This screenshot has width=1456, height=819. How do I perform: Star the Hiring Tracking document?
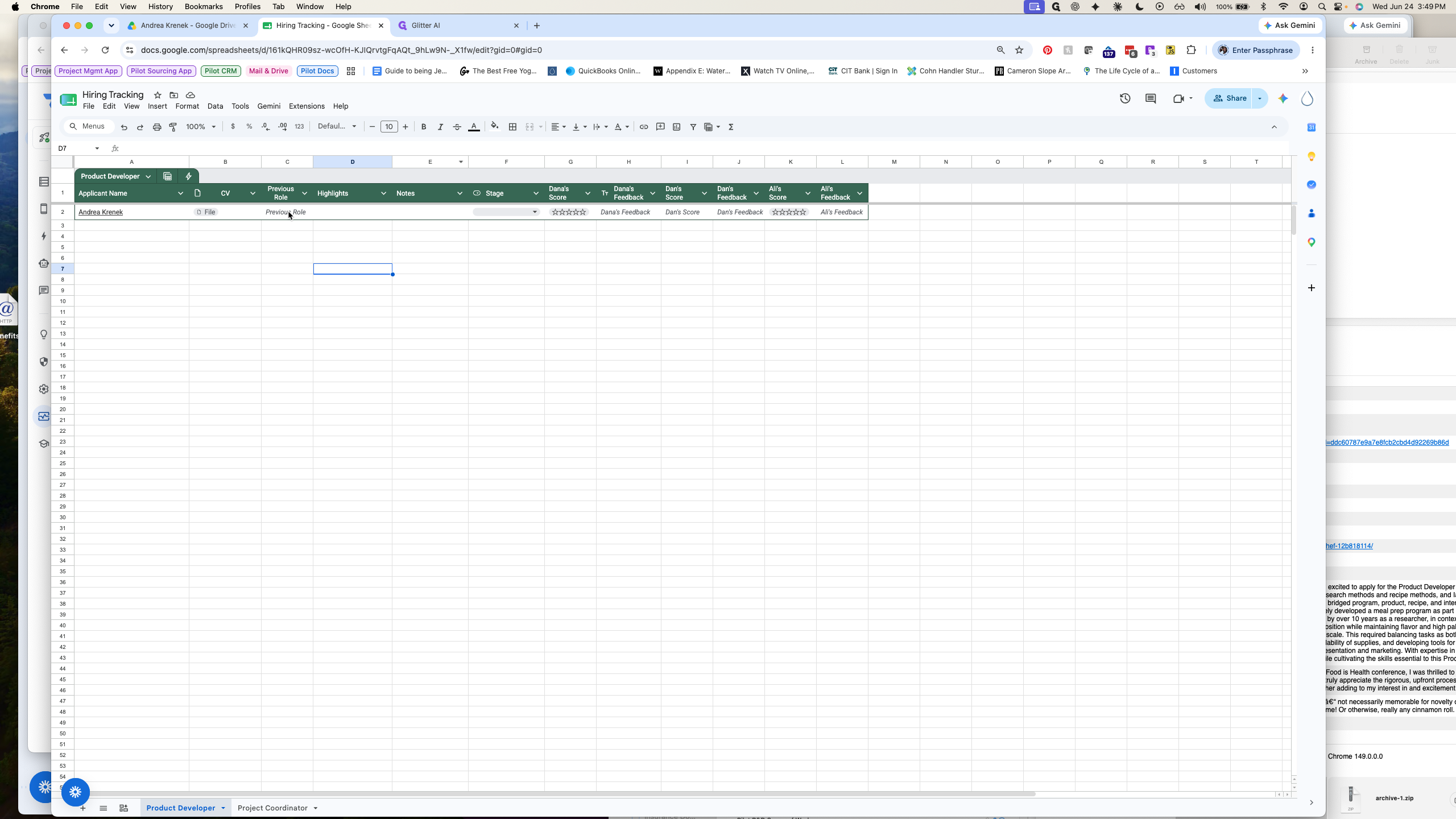(158, 95)
